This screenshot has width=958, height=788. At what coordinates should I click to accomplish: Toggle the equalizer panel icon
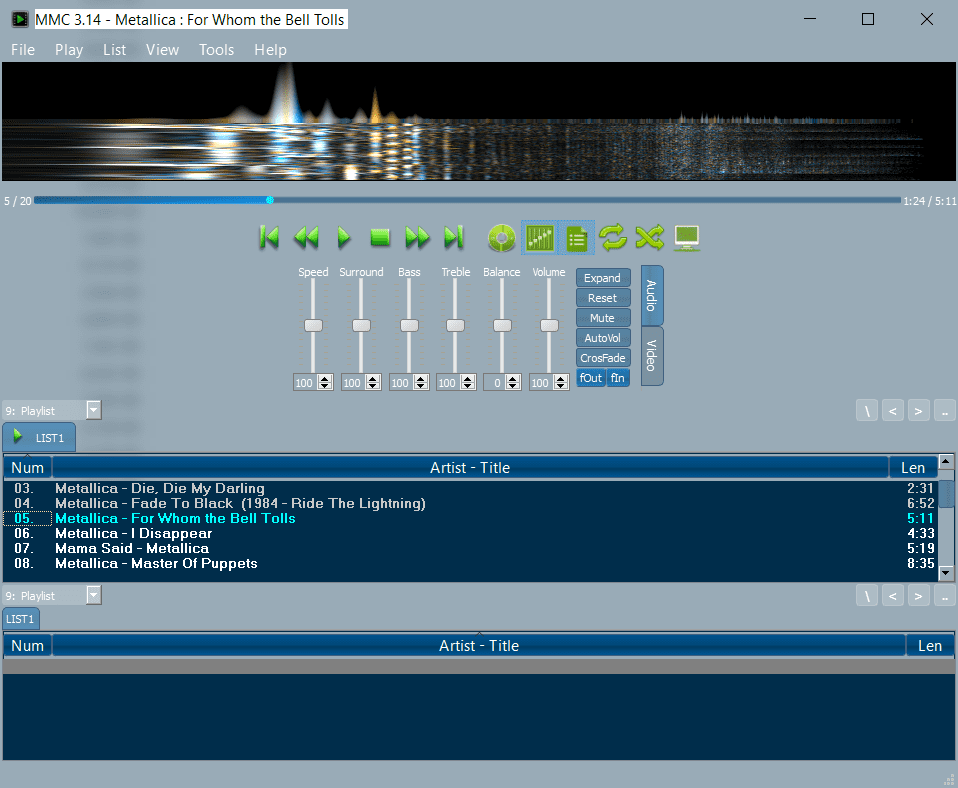539,238
